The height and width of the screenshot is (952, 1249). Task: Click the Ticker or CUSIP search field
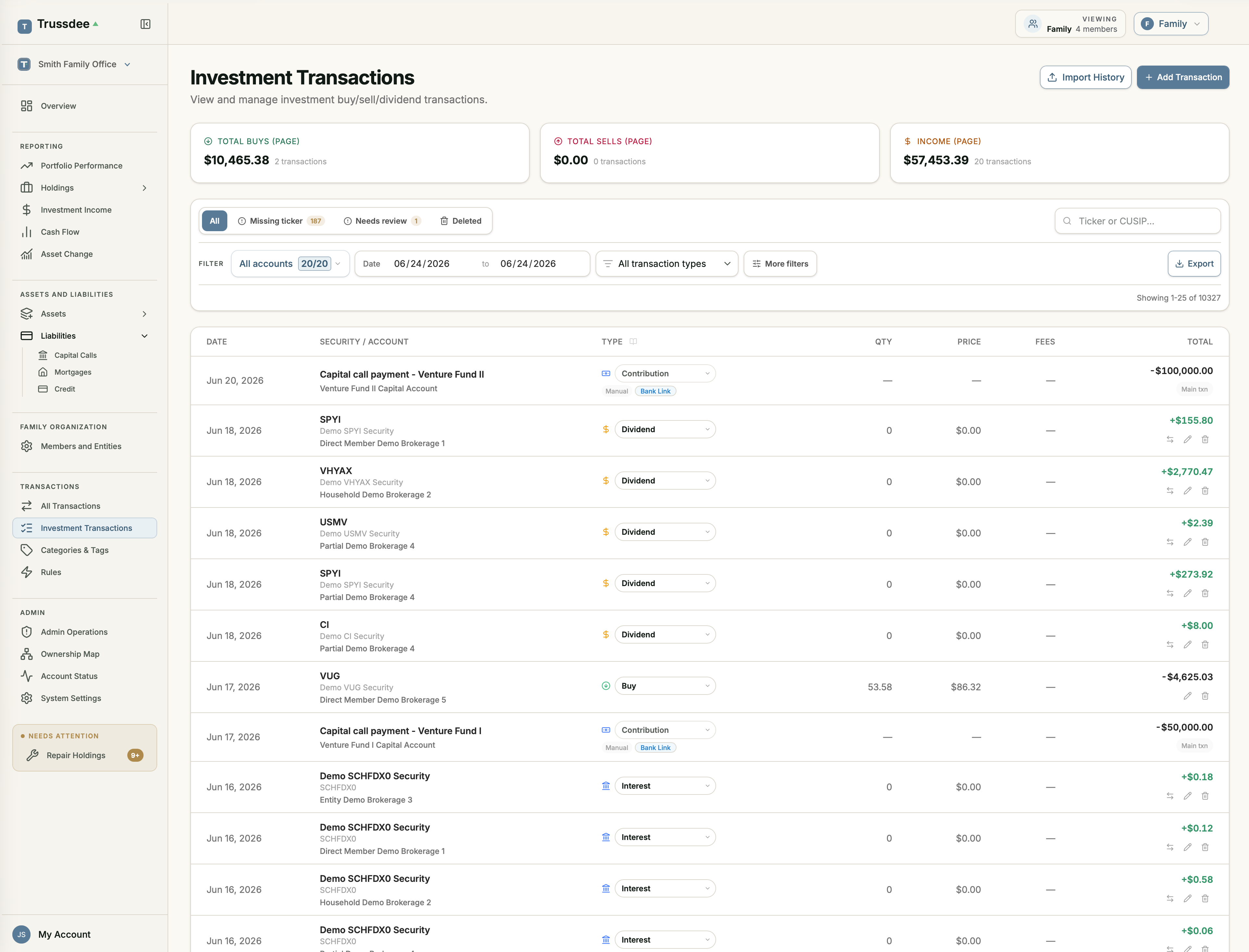[x=1137, y=221]
